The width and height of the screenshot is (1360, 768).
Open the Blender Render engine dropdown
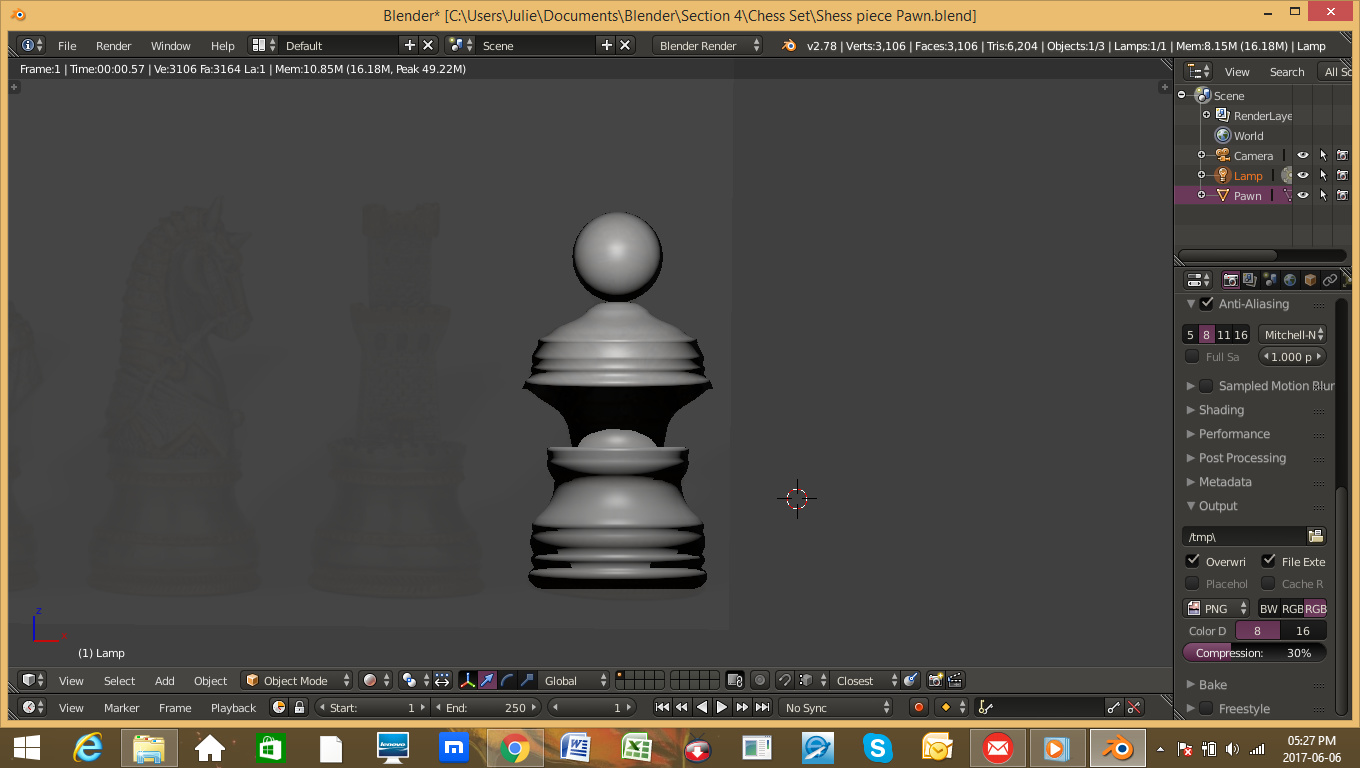tap(708, 45)
